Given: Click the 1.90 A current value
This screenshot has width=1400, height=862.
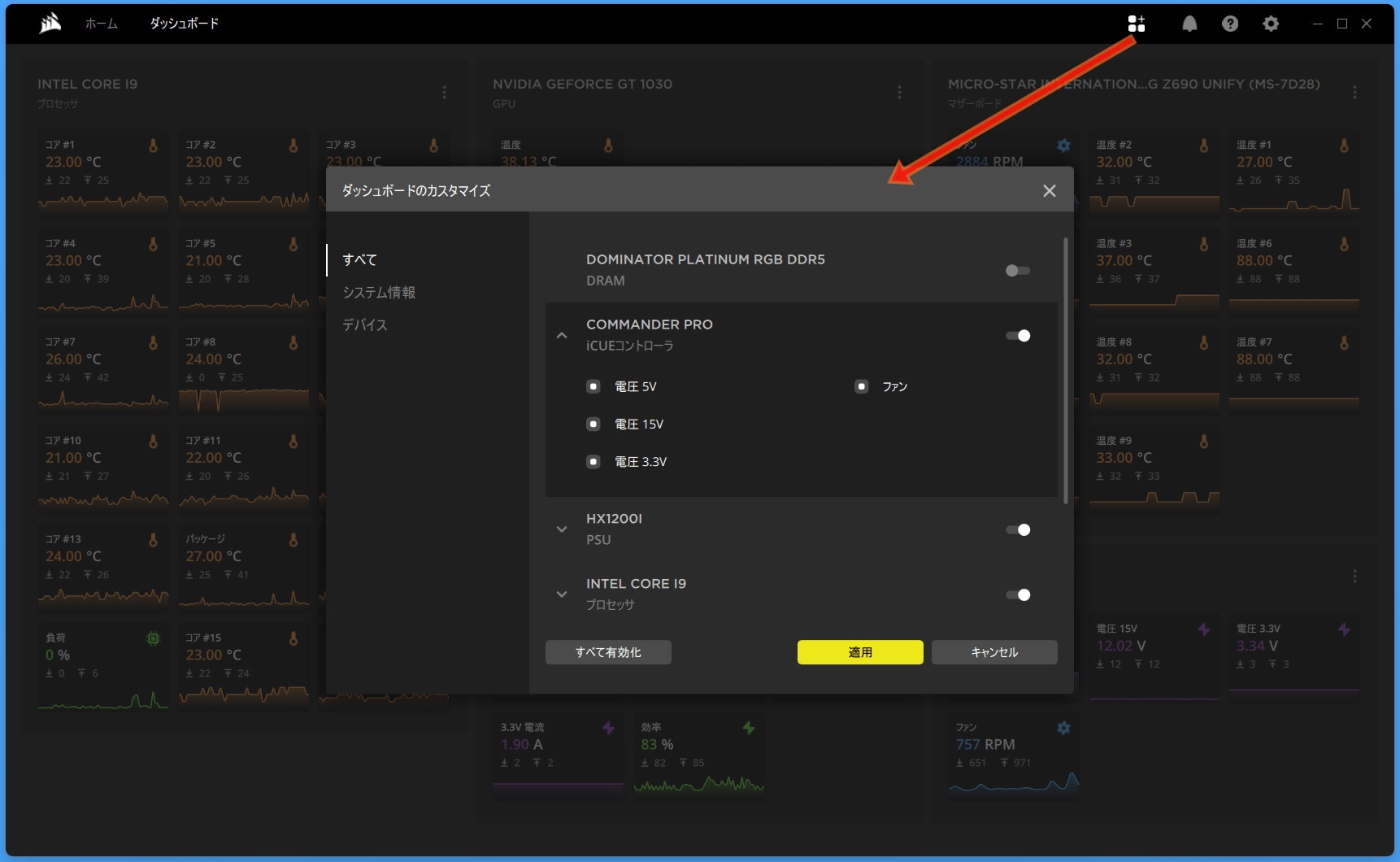Looking at the screenshot, I should (x=521, y=745).
